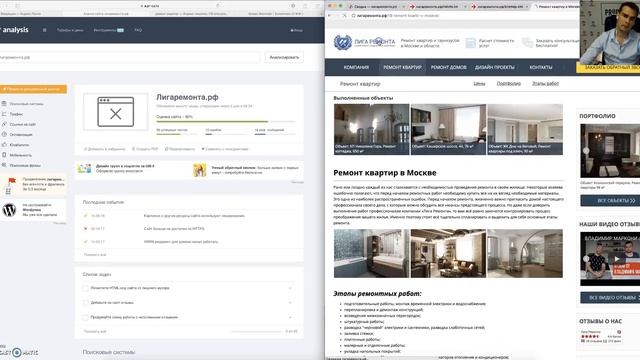
Task: Click the previous arrow on portfolio slider
Action: pos(586,151)
